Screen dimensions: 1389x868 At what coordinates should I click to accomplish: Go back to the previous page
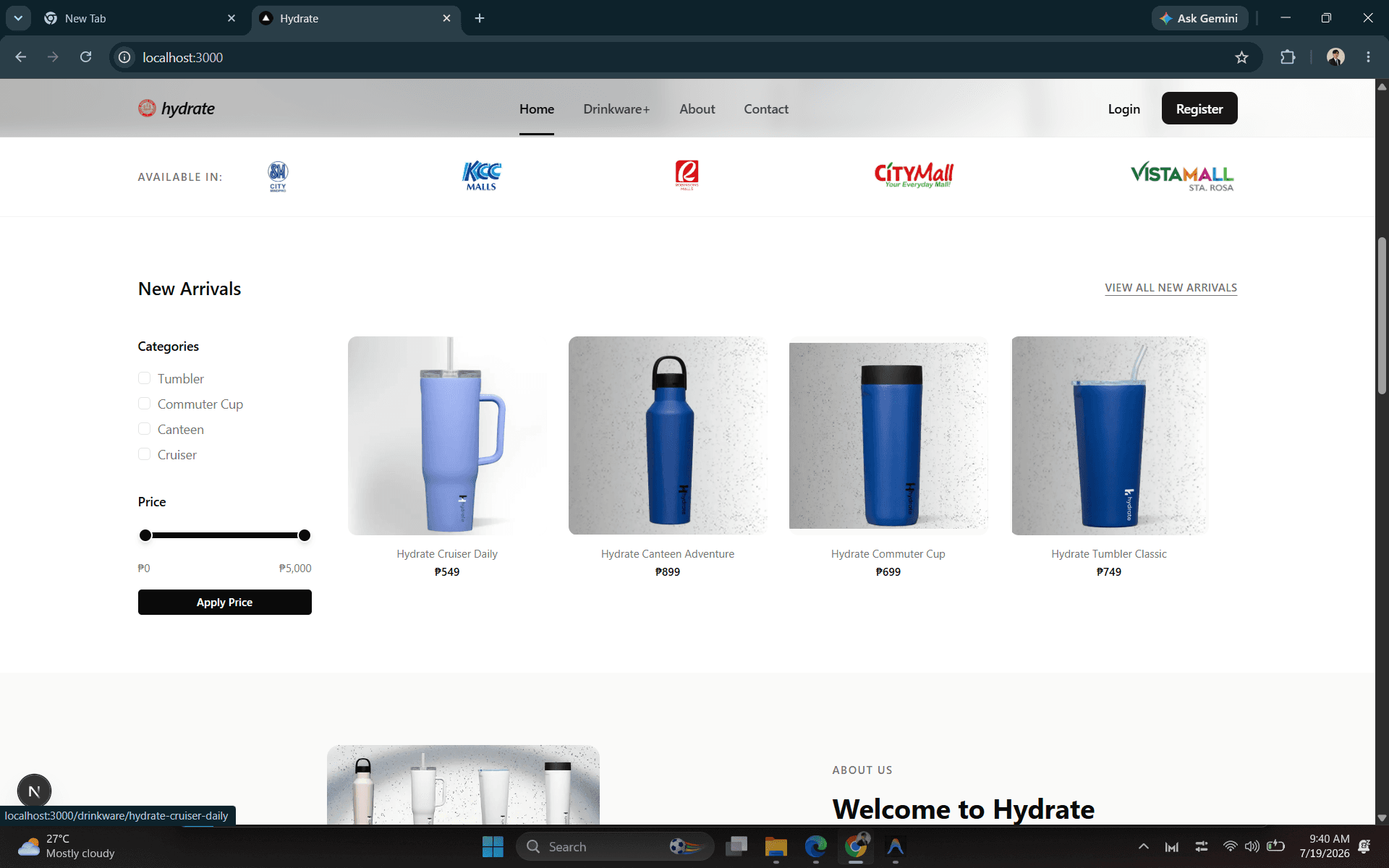click(20, 57)
